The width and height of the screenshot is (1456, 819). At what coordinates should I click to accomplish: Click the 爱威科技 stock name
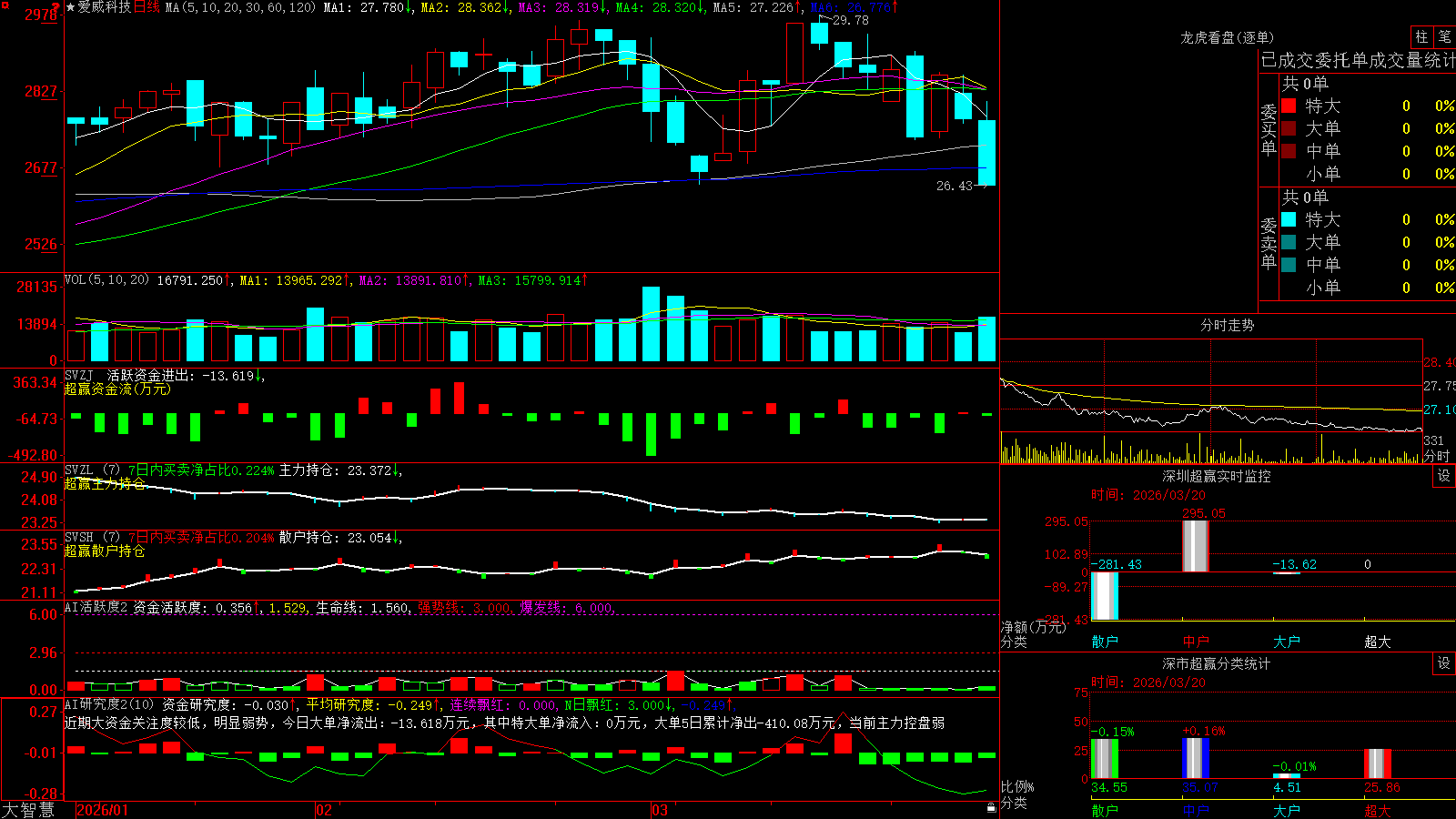click(x=105, y=7)
